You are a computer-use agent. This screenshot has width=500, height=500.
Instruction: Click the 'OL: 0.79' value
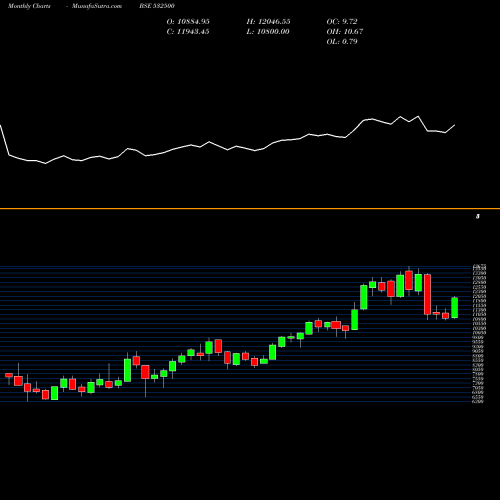(342, 42)
